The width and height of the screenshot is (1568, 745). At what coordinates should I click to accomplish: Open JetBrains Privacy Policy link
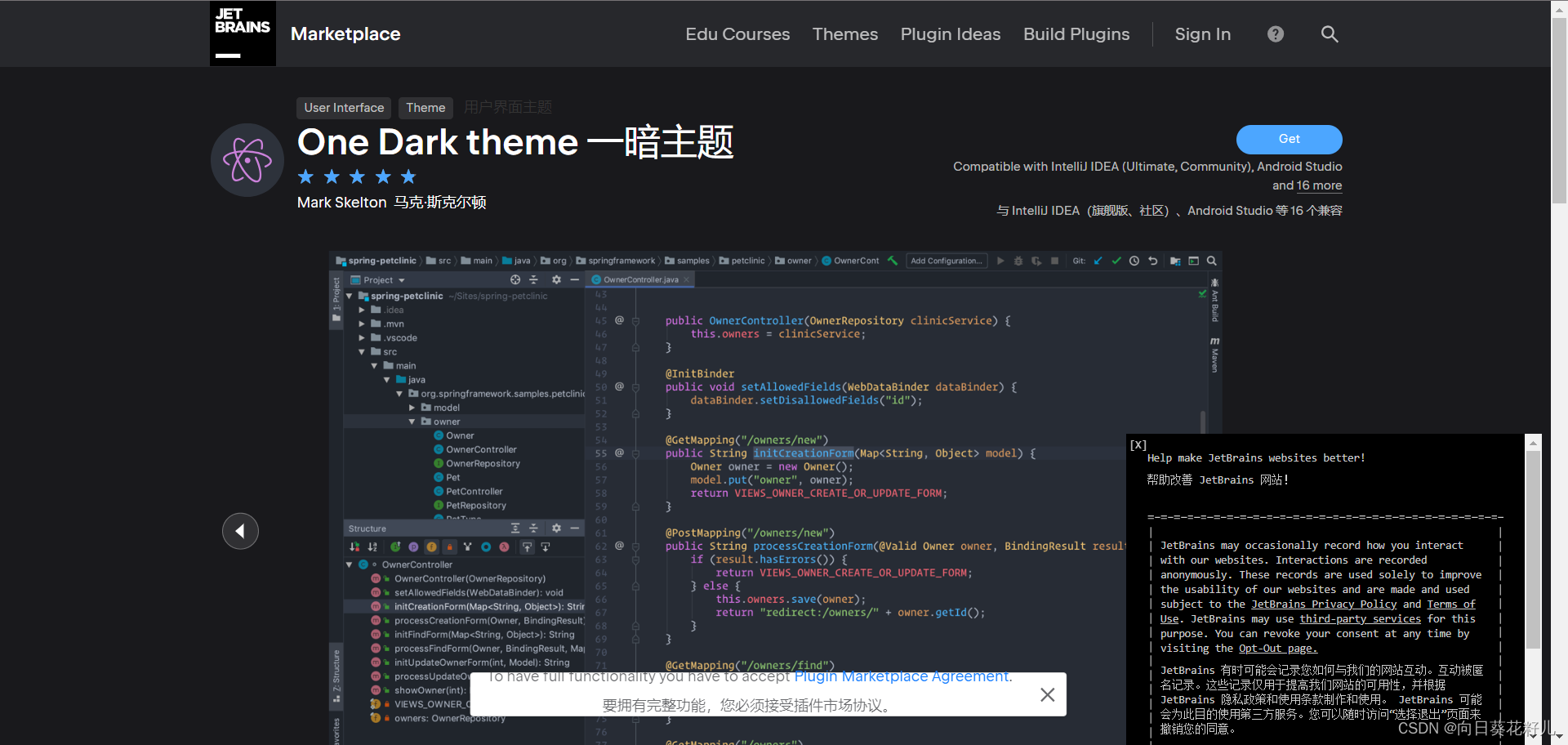click(x=1324, y=604)
